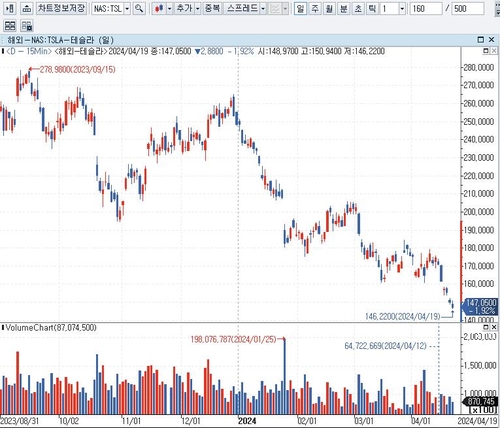
Task: Maximize the Tesla chart panel icon
Action: pos(481,40)
